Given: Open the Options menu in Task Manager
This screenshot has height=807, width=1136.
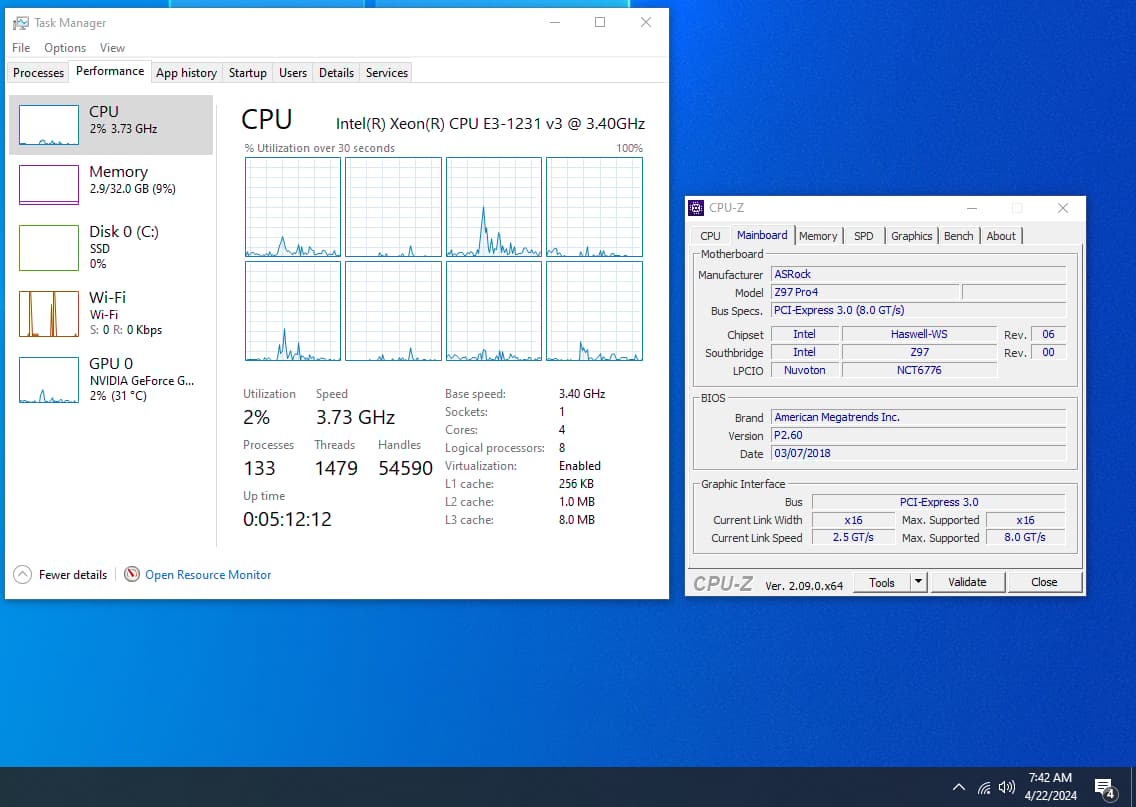Looking at the screenshot, I should tap(64, 48).
